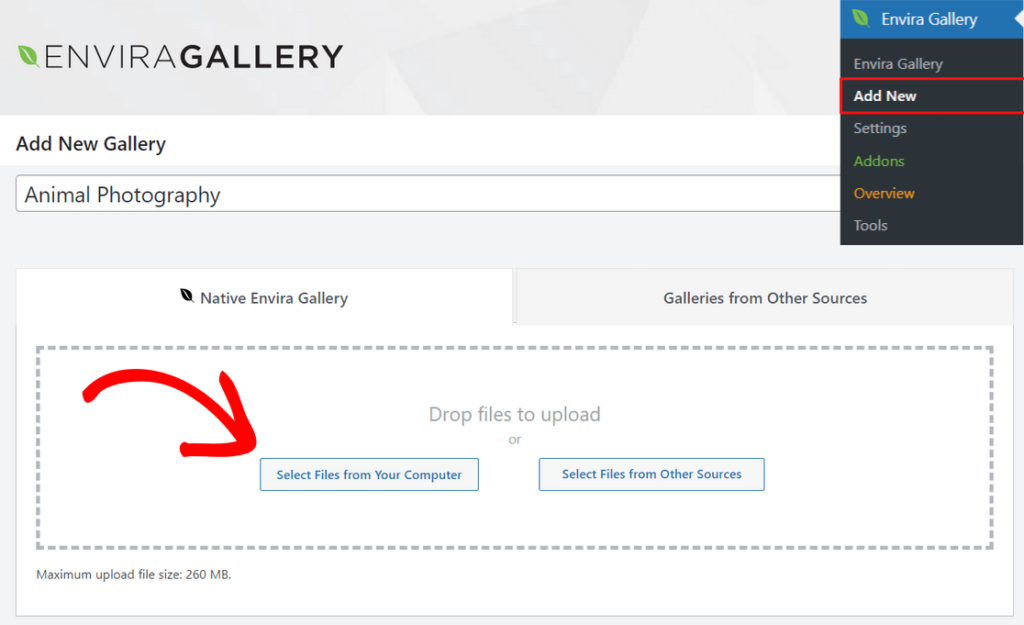Image resolution: width=1024 pixels, height=625 pixels.
Task: Open the Addons page from the sidebar
Action: coord(879,161)
